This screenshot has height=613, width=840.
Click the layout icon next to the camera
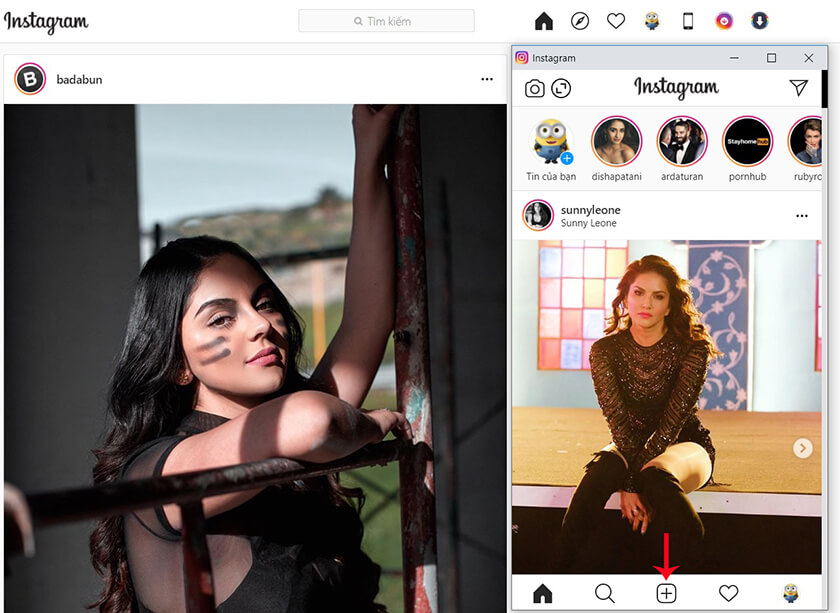coord(562,88)
